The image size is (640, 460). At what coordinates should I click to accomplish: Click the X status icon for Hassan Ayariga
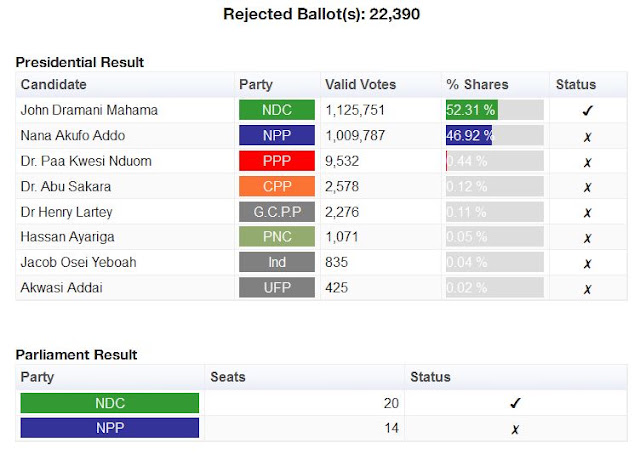587,238
